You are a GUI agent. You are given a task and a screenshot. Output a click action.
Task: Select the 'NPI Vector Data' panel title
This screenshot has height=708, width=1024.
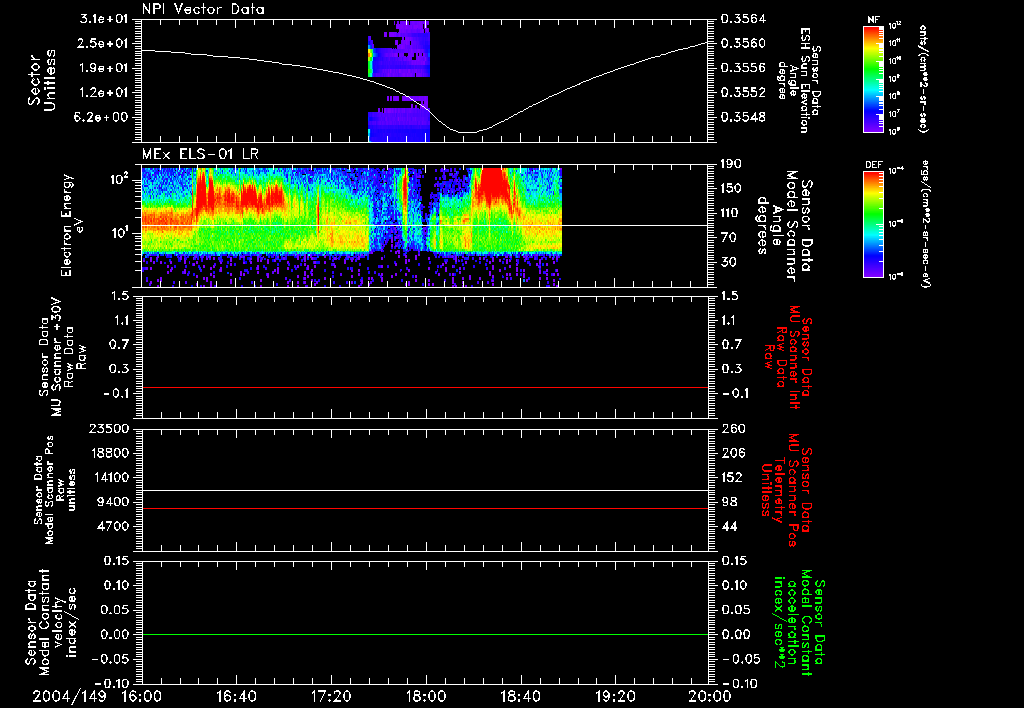(203, 9)
